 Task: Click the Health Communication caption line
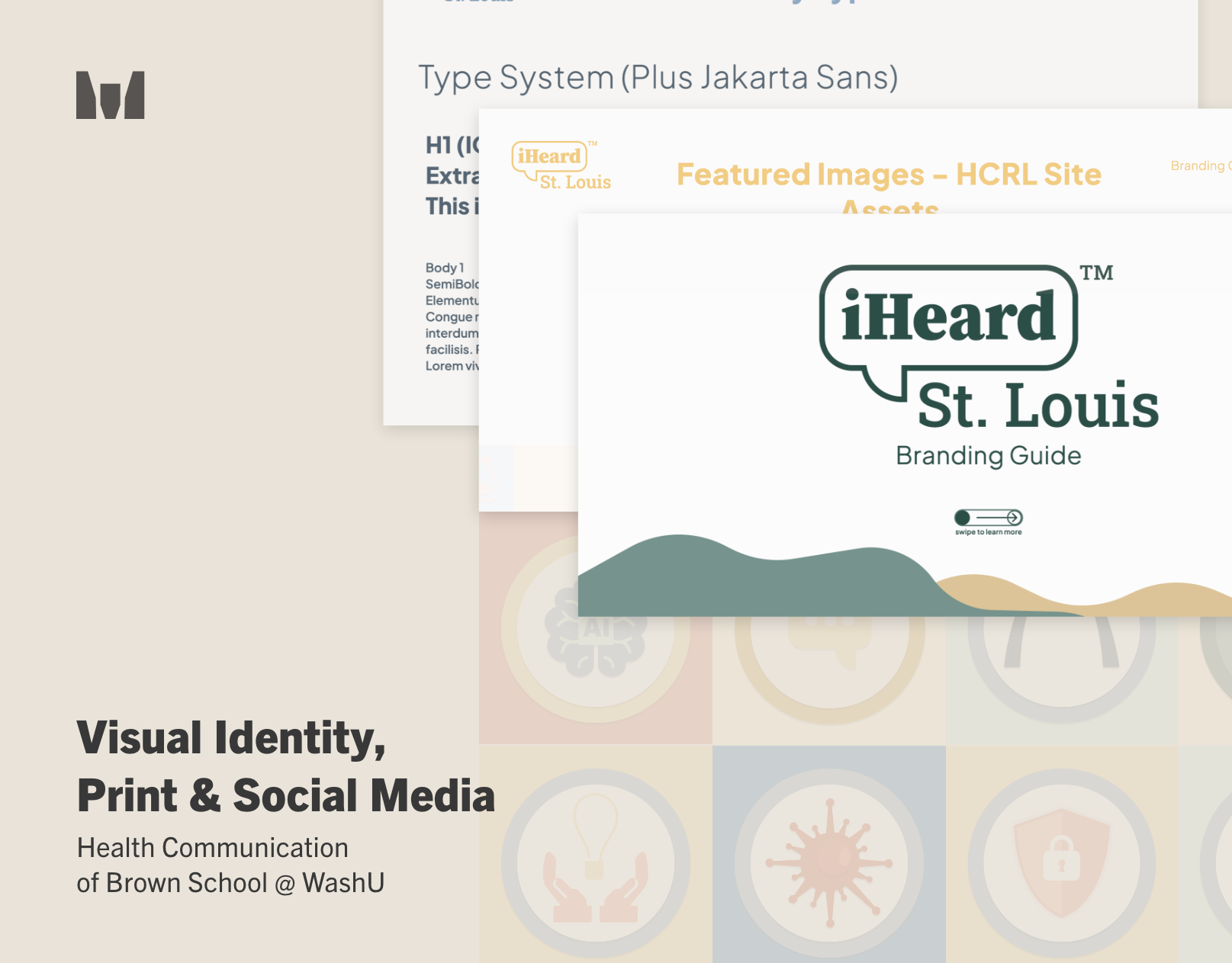point(213,848)
